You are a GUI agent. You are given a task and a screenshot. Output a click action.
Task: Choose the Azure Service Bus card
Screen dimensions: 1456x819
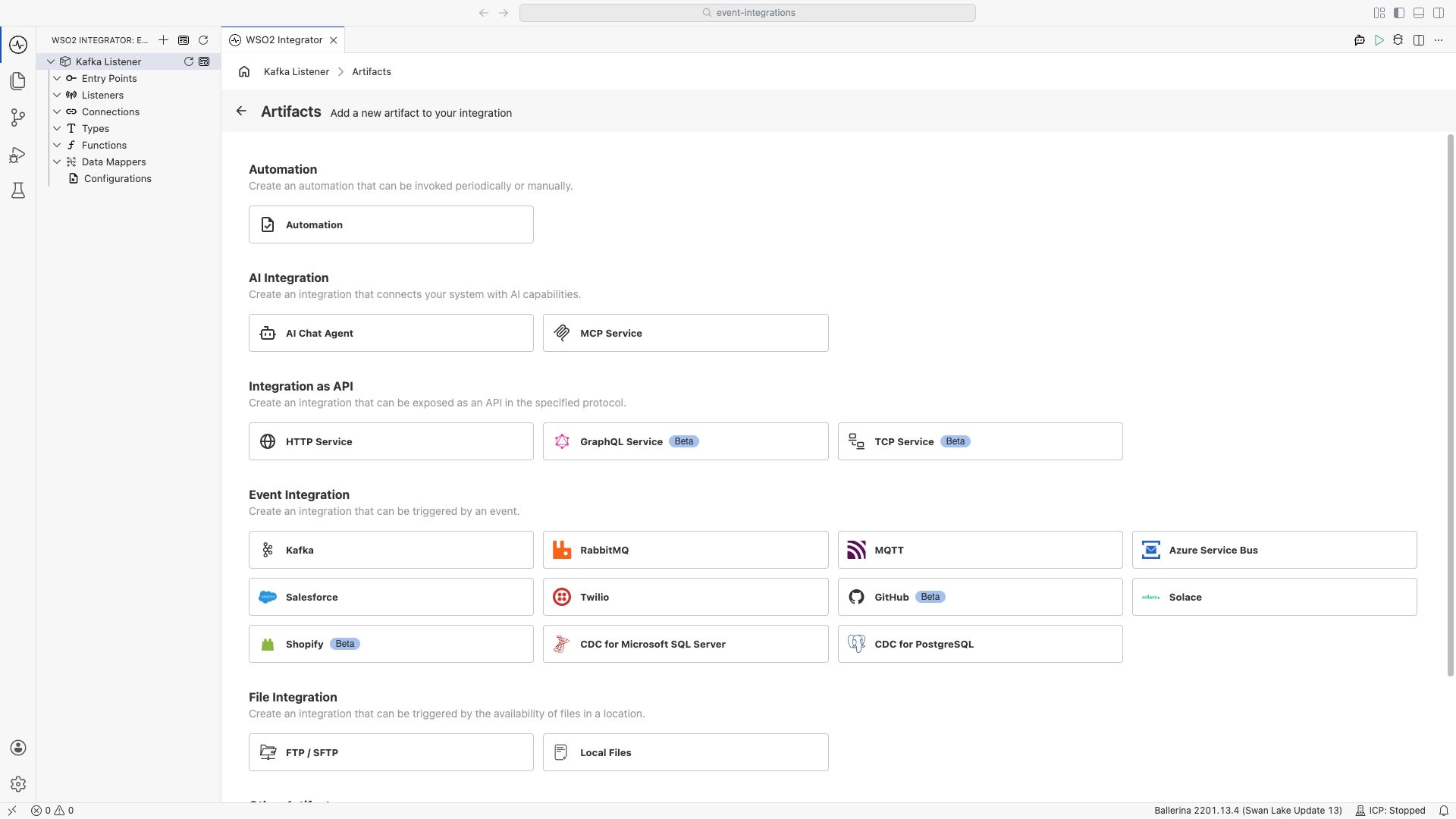(1275, 550)
